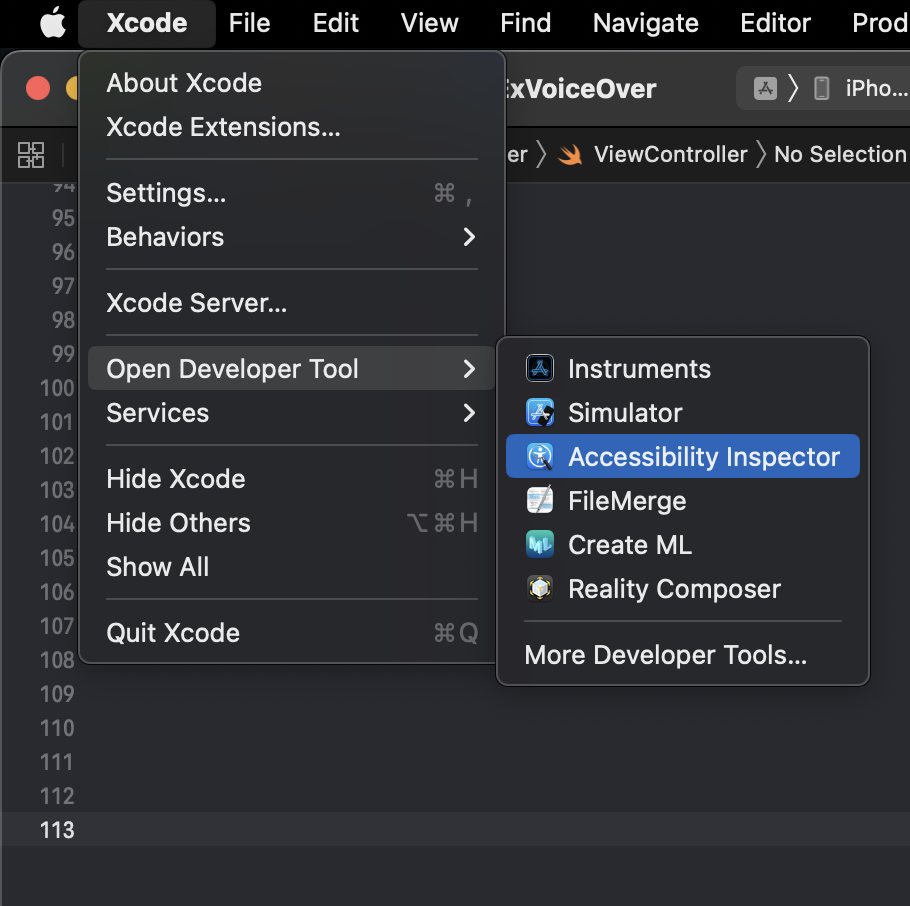Open the Editor menu
Viewport: 910px width, 906px height.
click(x=775, y=23)
